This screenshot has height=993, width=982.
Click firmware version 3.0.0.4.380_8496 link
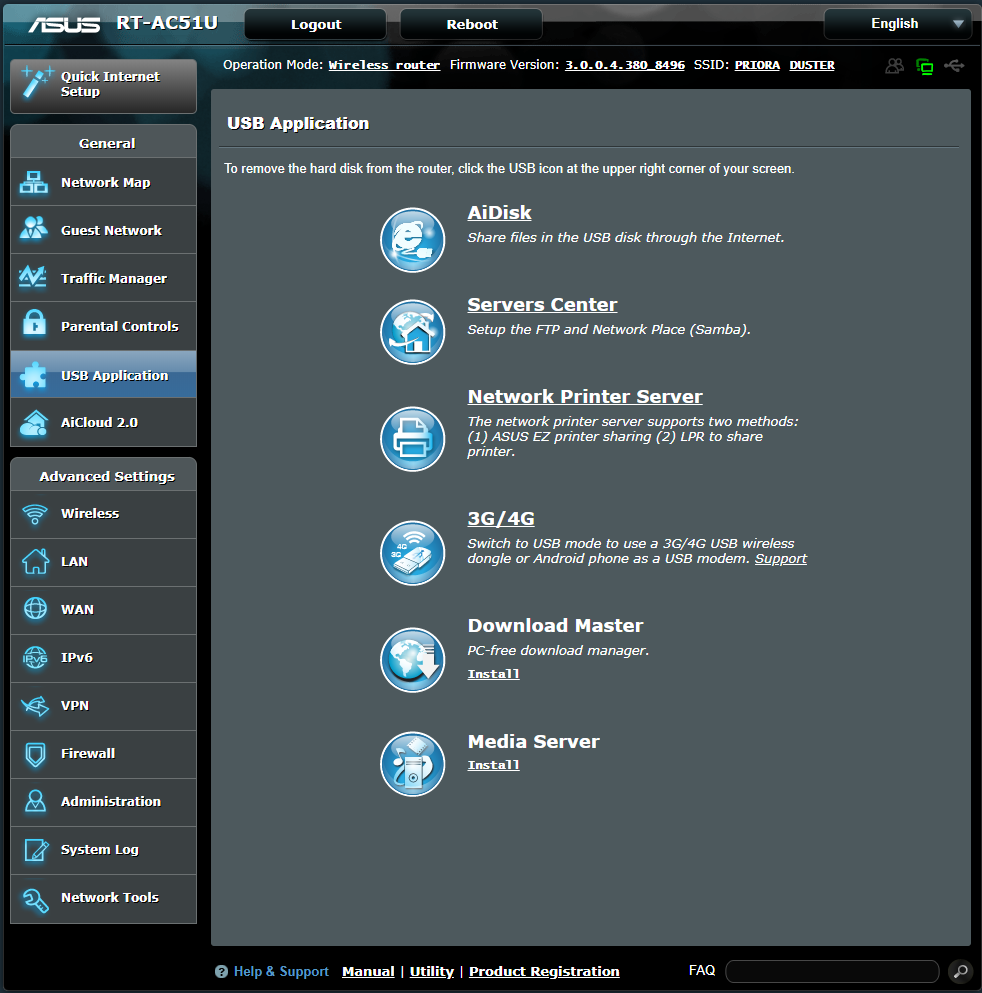pyautogui.click(x=624, y=65)
